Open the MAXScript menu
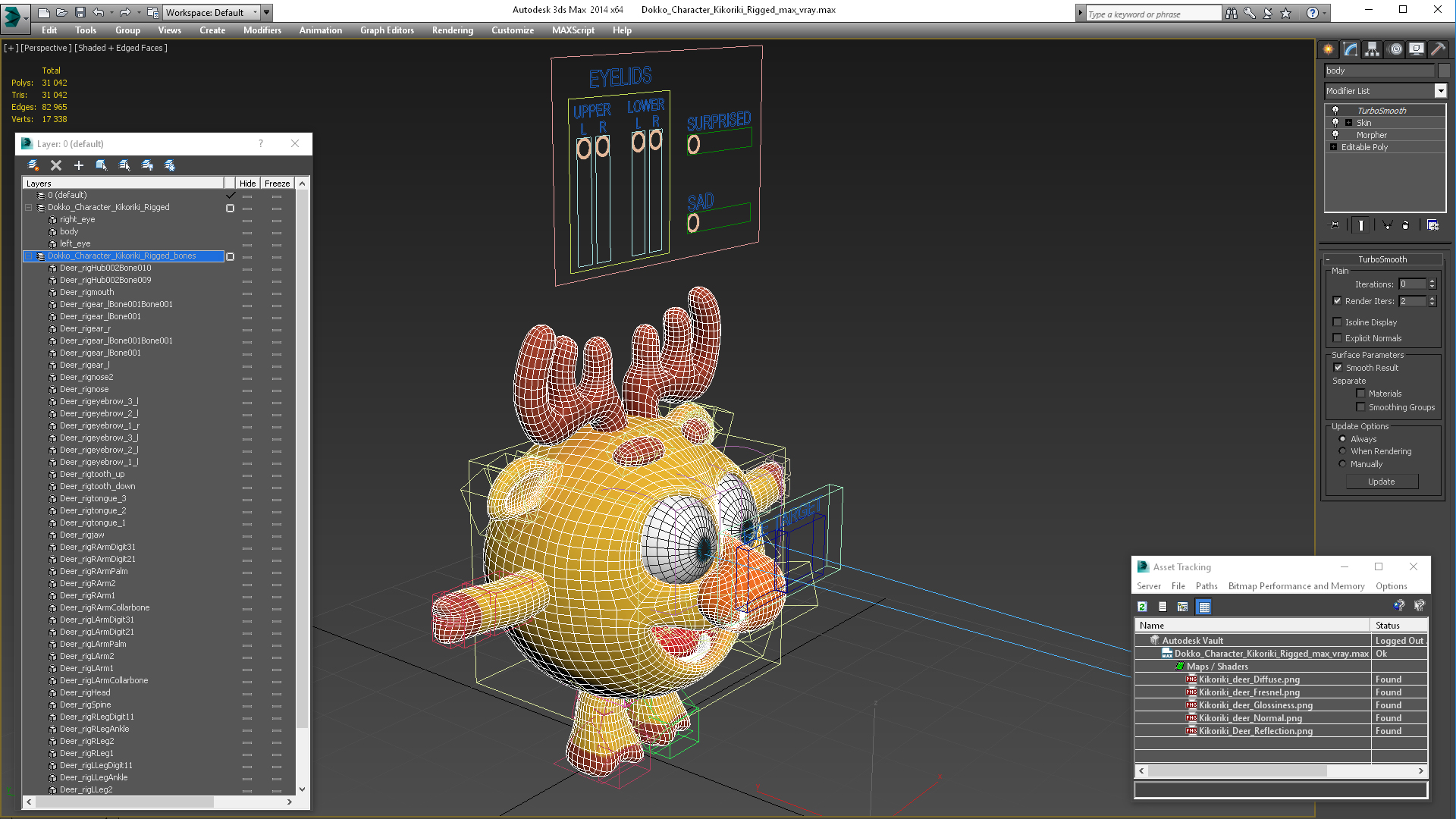This screenshot has height=819, width=1456. coord(573,30)
